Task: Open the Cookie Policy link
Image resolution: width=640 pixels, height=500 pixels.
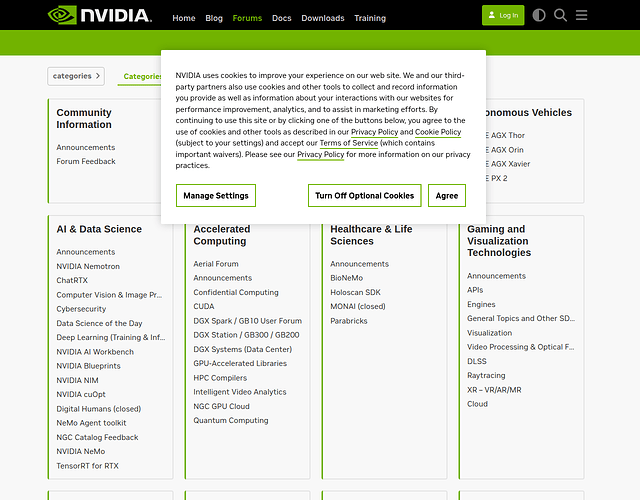Action: click(x=438, y=132)
